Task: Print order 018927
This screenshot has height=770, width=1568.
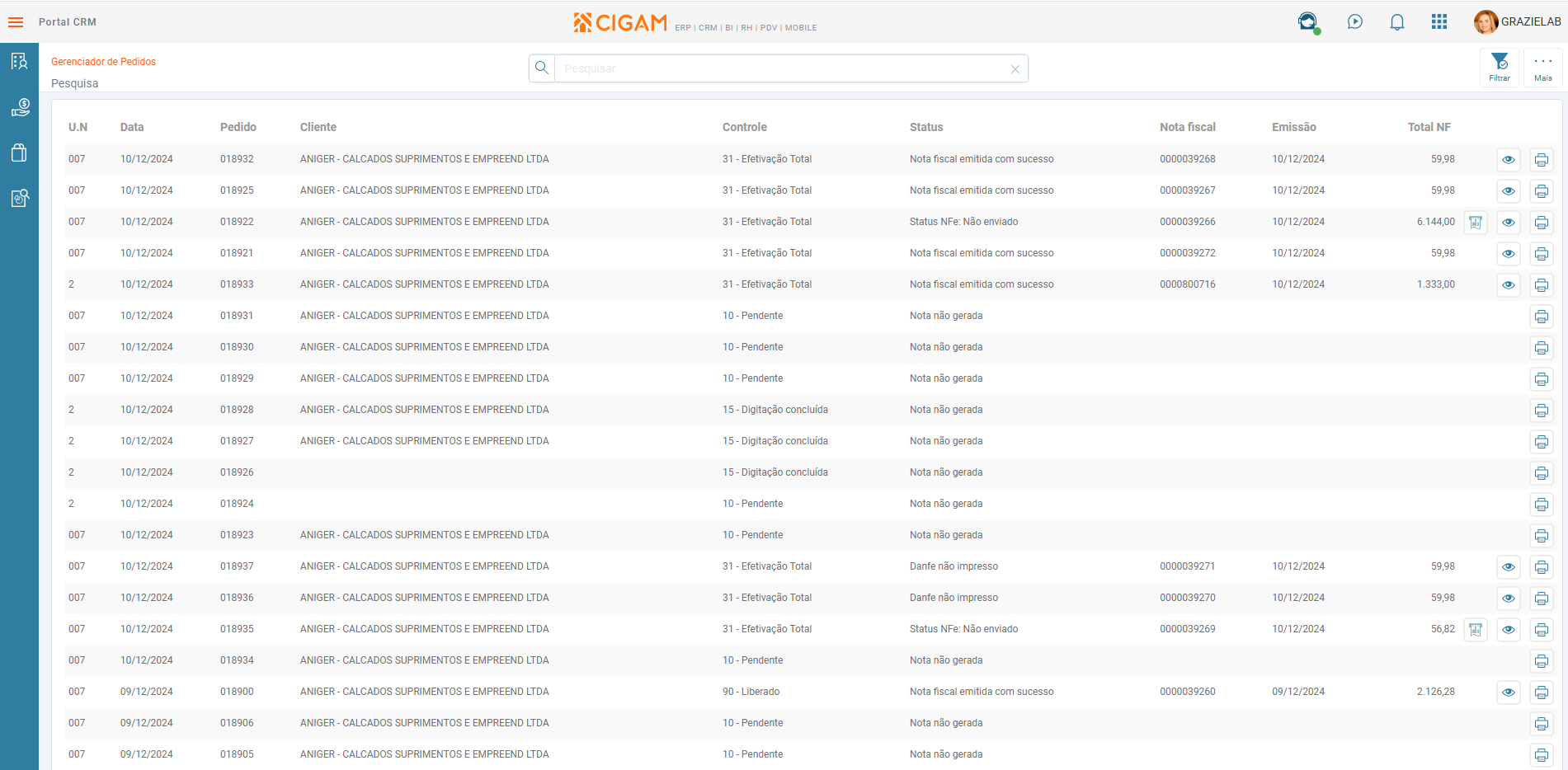Action: 1542,442
